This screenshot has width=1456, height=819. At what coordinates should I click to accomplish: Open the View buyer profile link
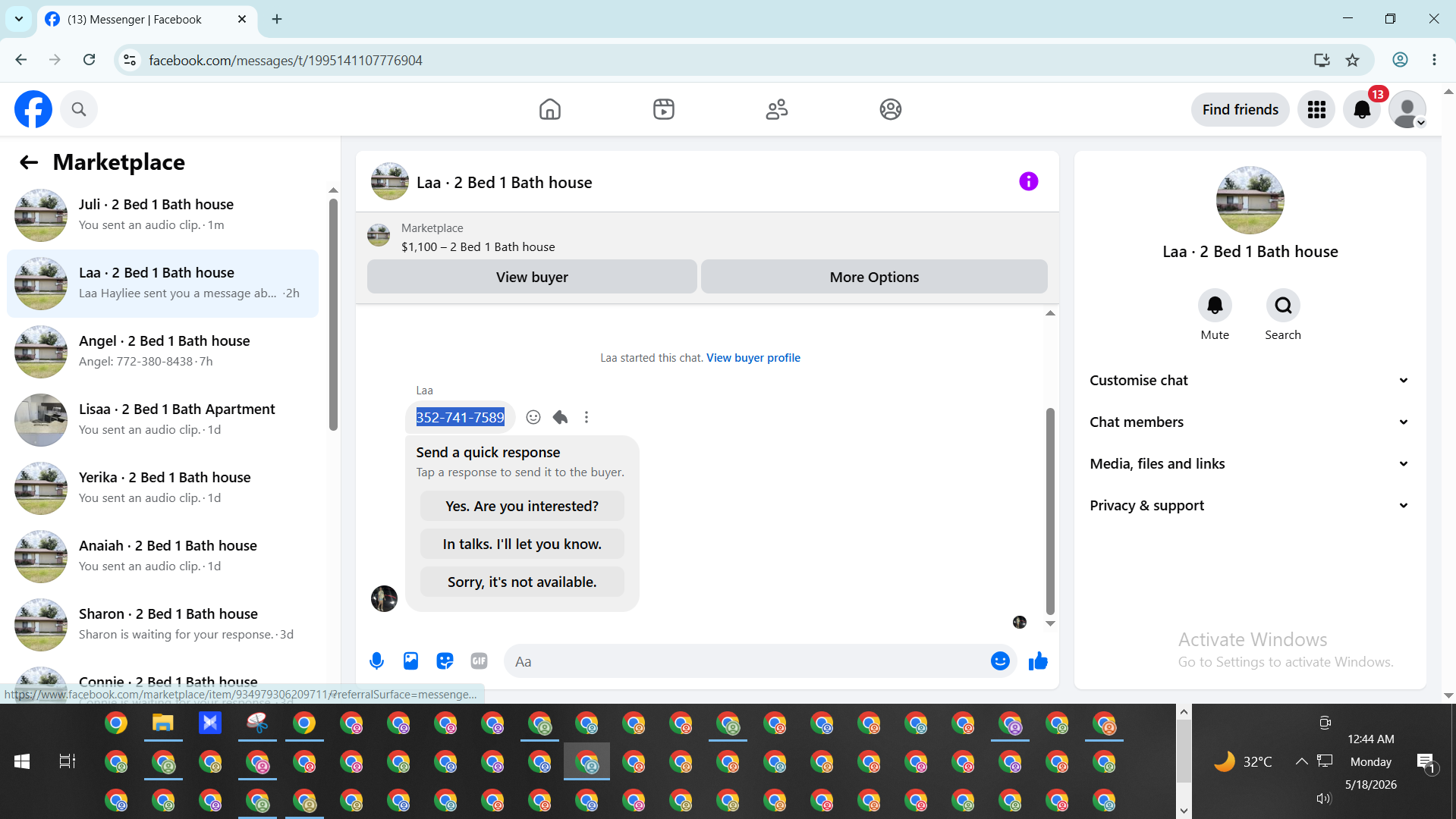tap(753, 358)
